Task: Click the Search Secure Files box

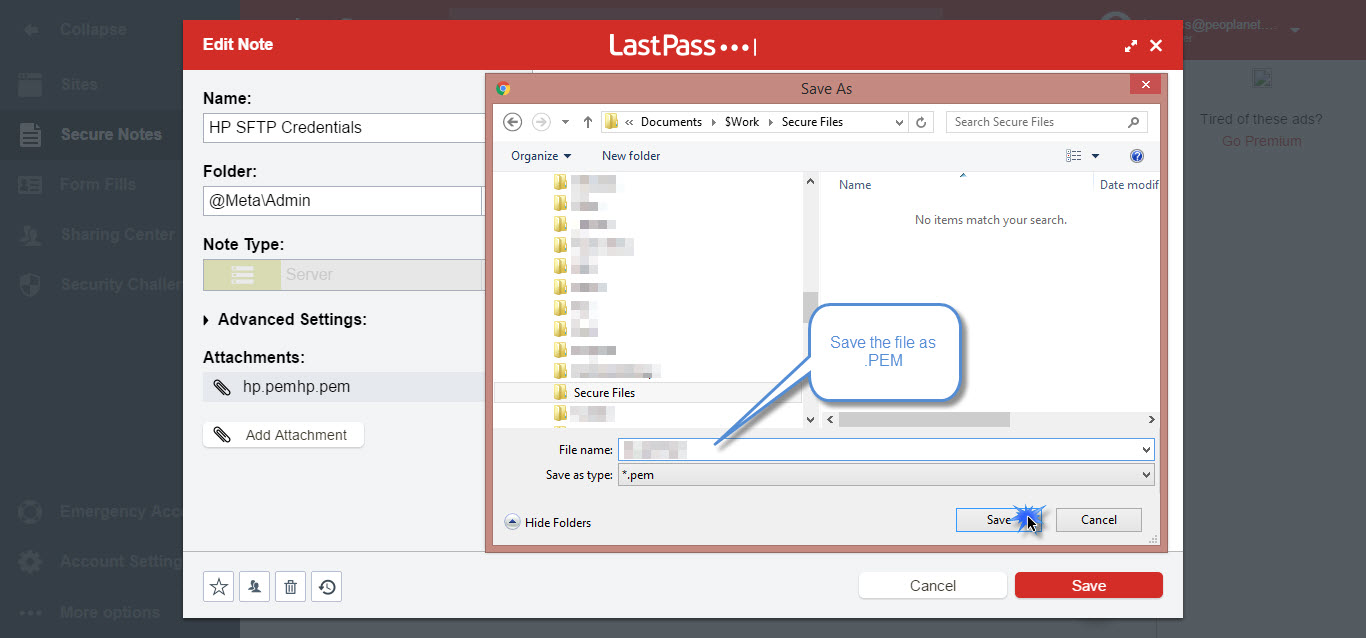Action: [1036, 122]
